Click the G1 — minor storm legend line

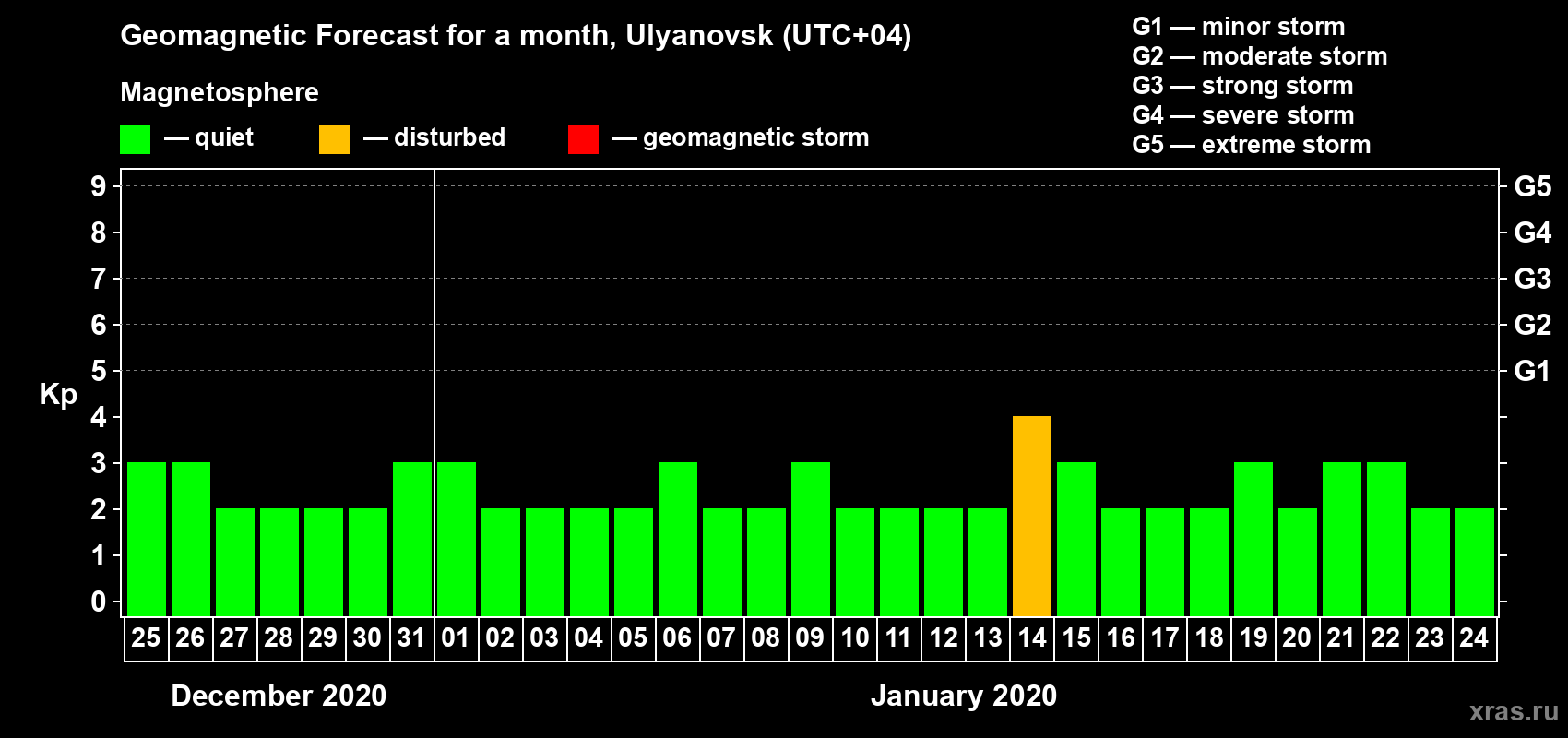[1239, 27]
